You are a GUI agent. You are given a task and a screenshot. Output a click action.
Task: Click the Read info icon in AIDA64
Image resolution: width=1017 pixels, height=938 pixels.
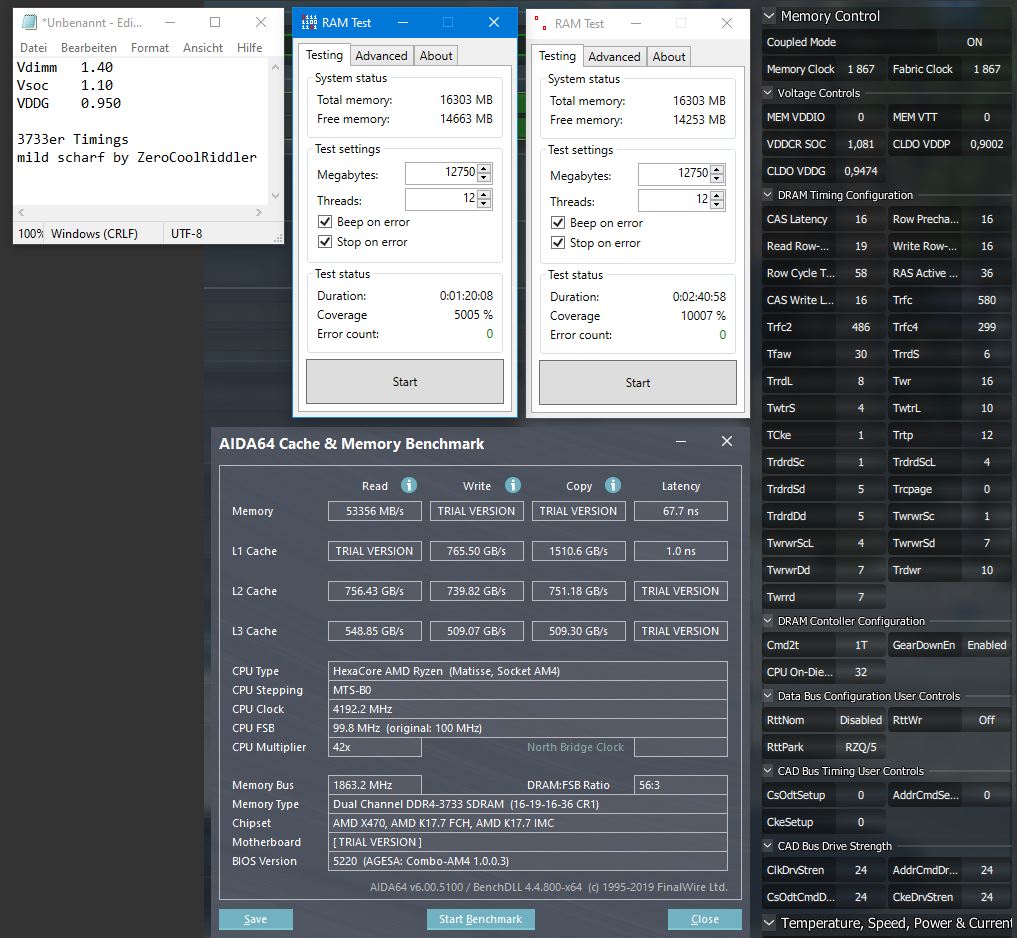click(409, 485)
